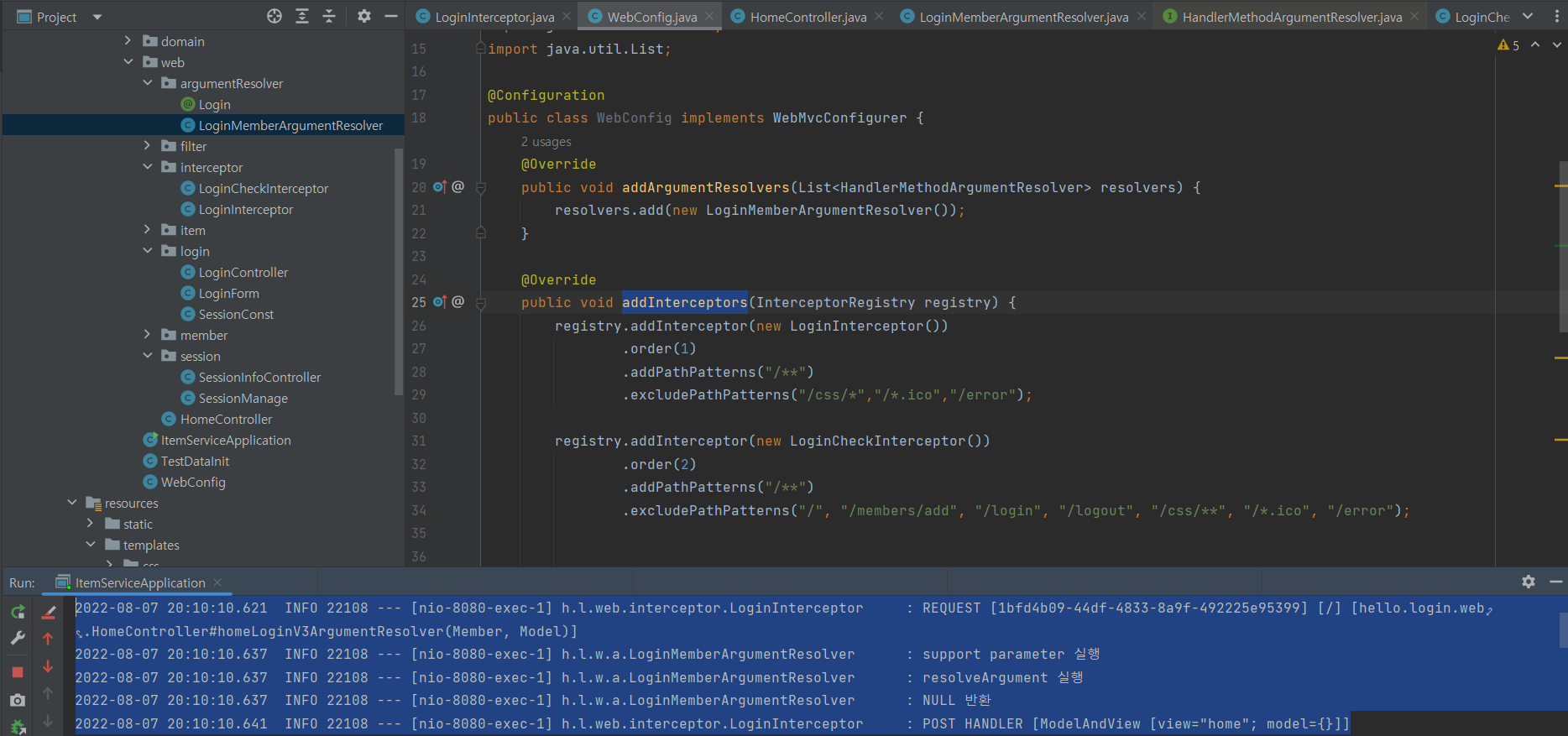Go to previous highlighted problem arrow
The width and height of the screenshot is (1568, 736).
[1535, 44]
